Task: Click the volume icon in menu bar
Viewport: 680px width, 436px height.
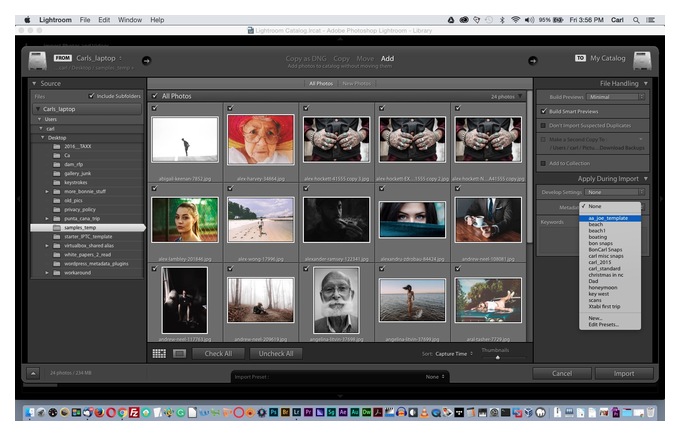Action: (529, 20)
